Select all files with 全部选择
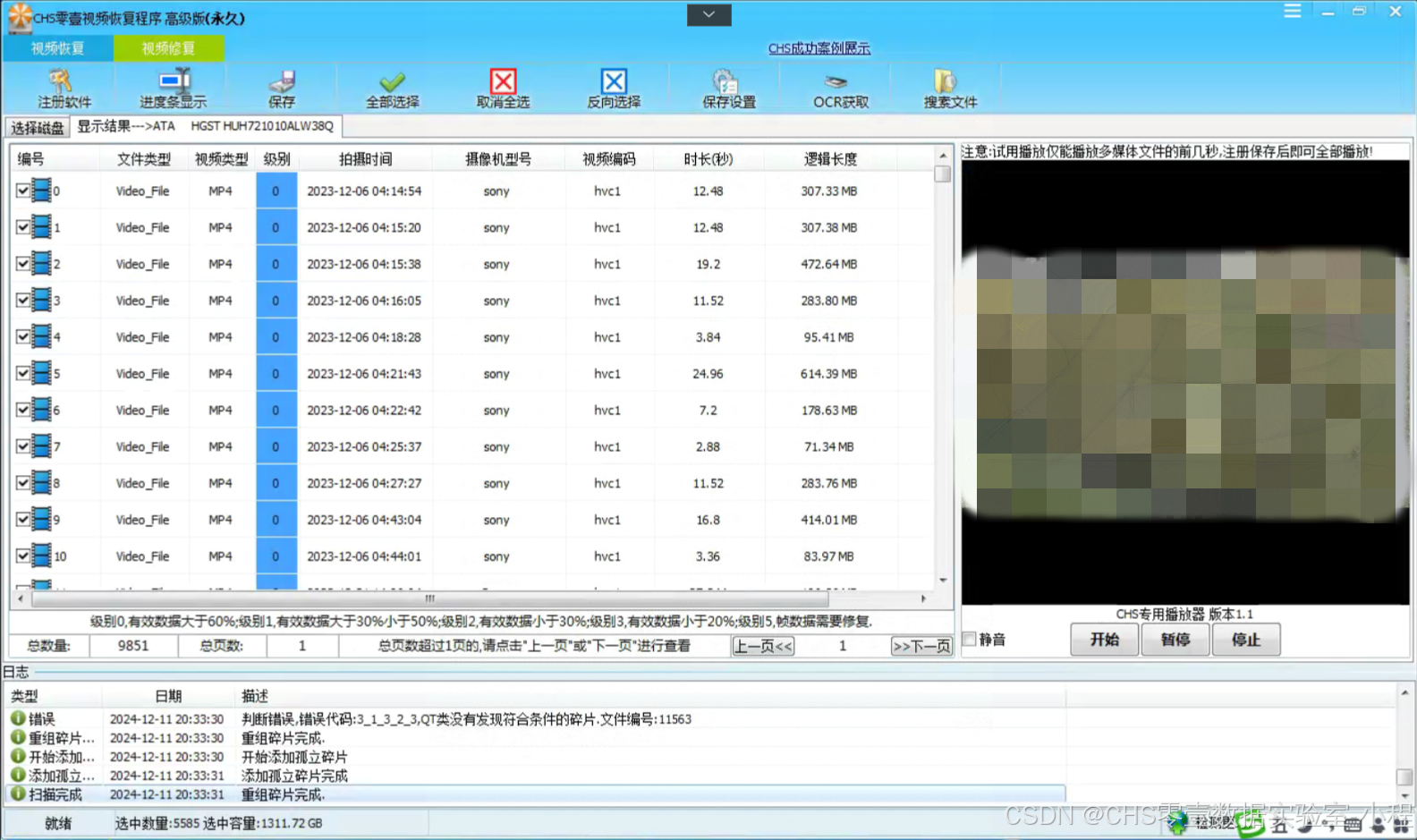Image resolution: width=1417 pixels, height=840 pixels. point(392,89)
